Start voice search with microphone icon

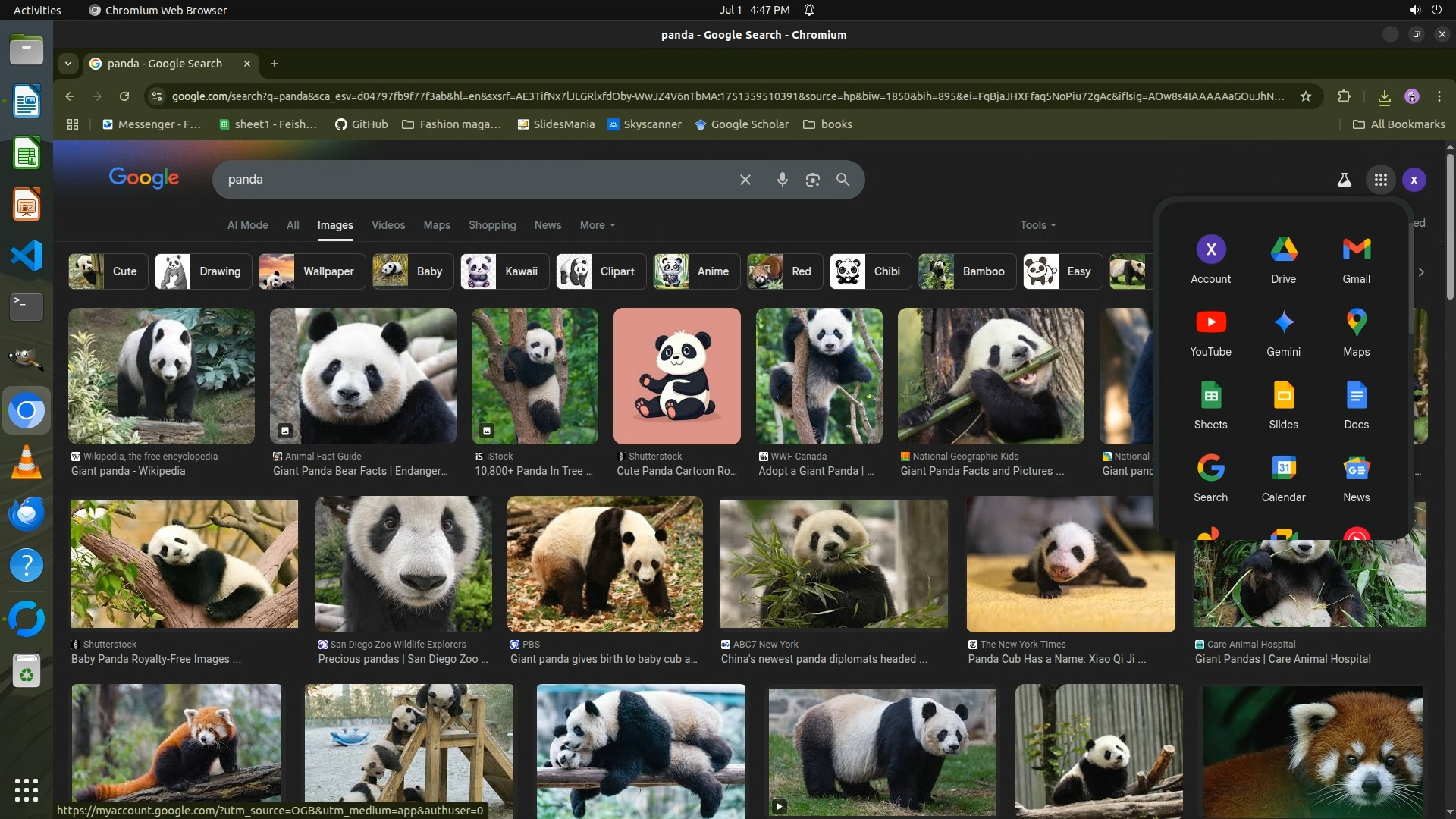[782, 180]
